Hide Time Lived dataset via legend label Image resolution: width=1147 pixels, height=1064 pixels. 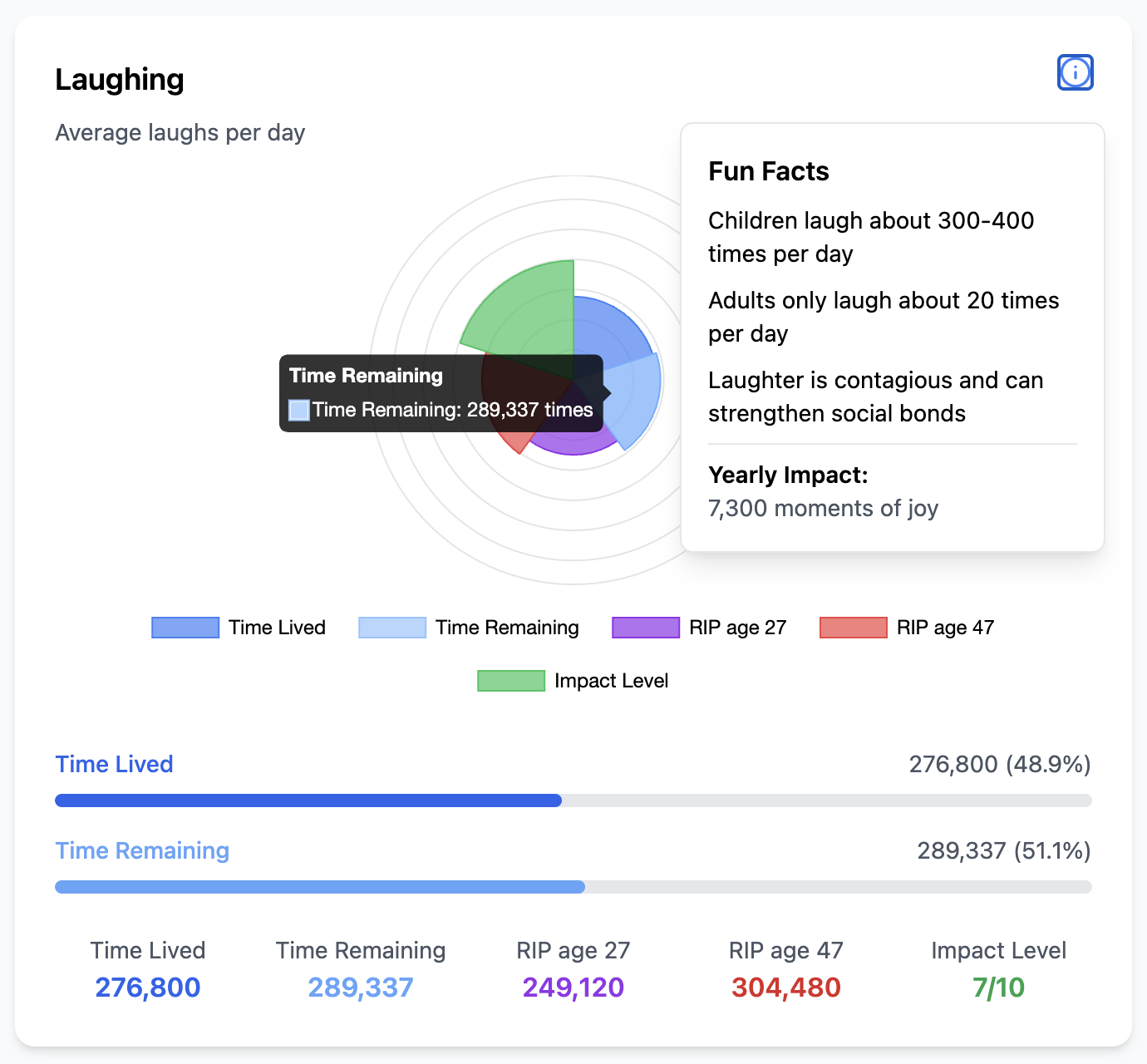tap(277, 628)
